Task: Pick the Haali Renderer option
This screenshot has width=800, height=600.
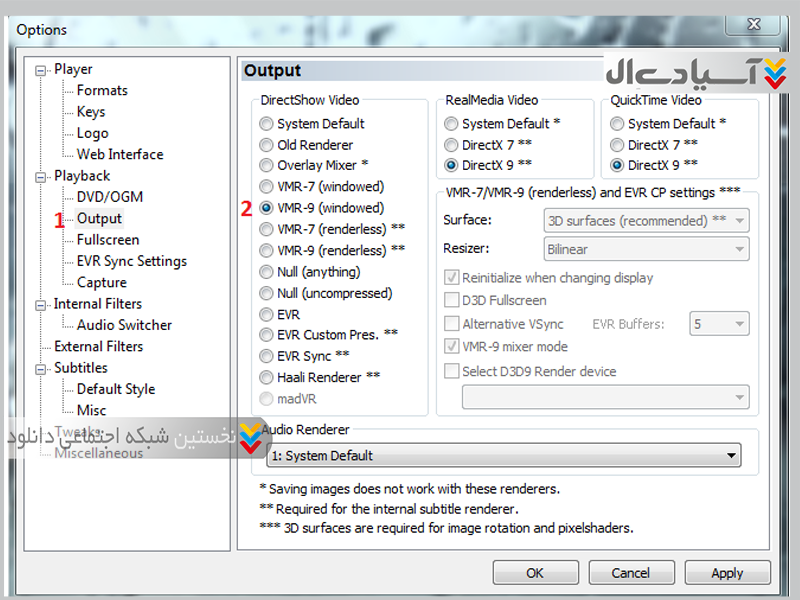Action: coord(266,378)
